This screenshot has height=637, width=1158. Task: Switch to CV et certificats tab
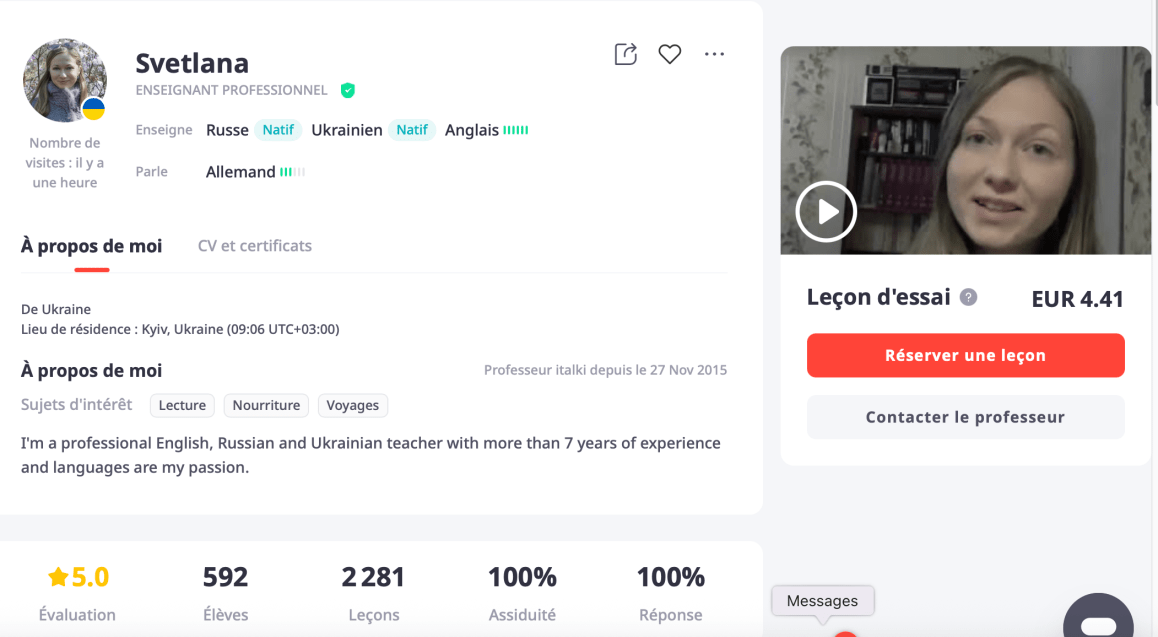pyautogui.click(x=255, y=246)
